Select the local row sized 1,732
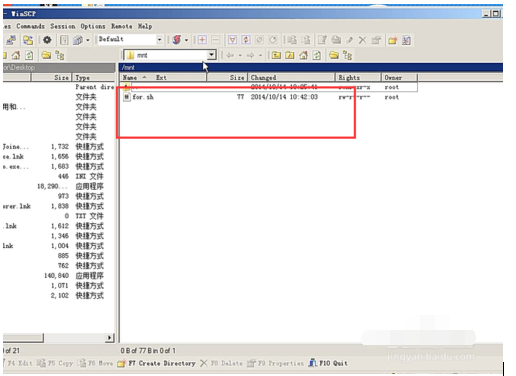Viewport: 516px width, 376px height. pos(59,147)
